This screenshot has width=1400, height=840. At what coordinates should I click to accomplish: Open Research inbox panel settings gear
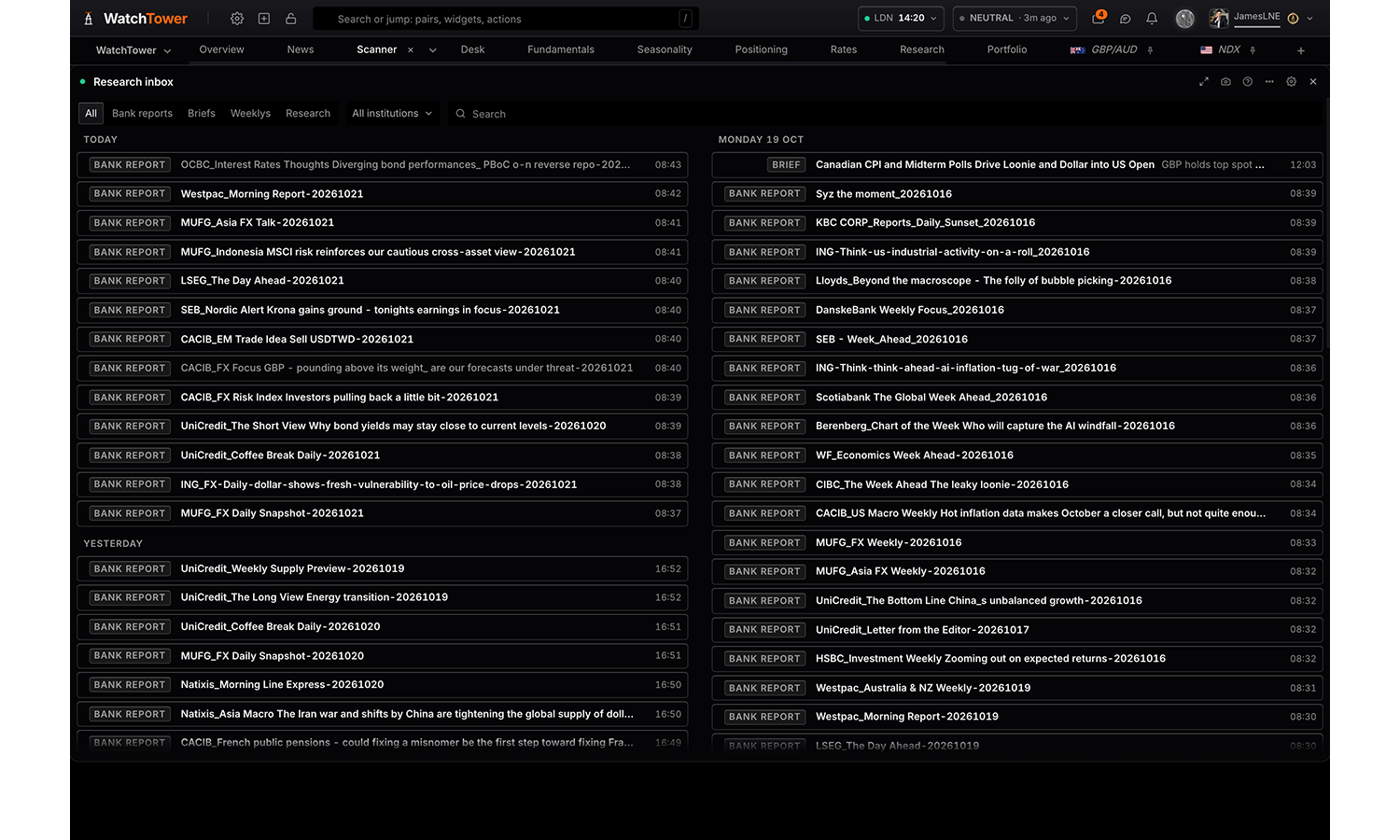point(1292,82)
